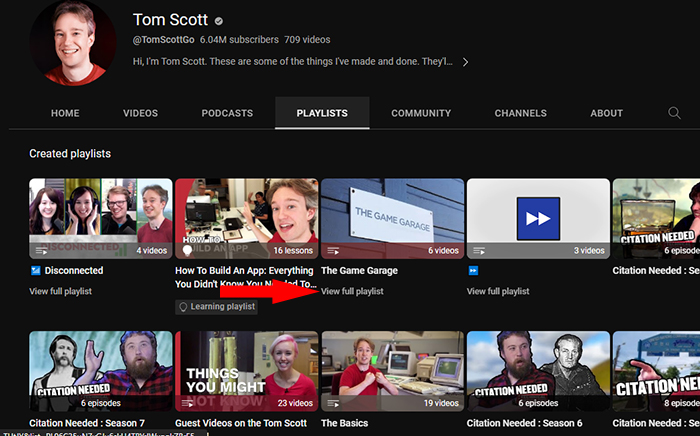Click the channel description text
This screenshot has height=436, width=700.
coord(292,62)
